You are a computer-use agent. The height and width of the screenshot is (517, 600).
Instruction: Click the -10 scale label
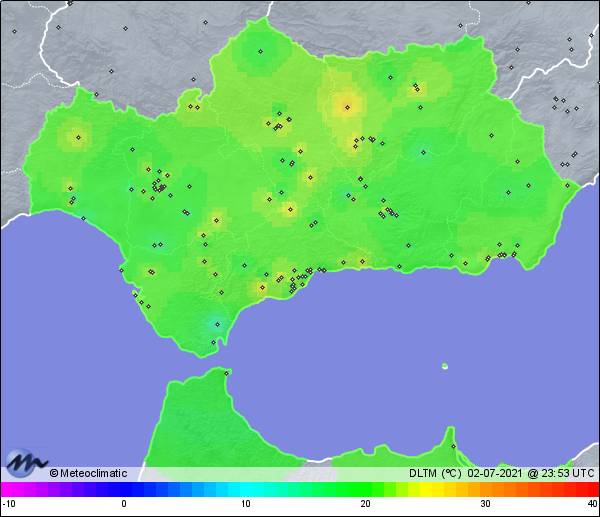point(9,504)
